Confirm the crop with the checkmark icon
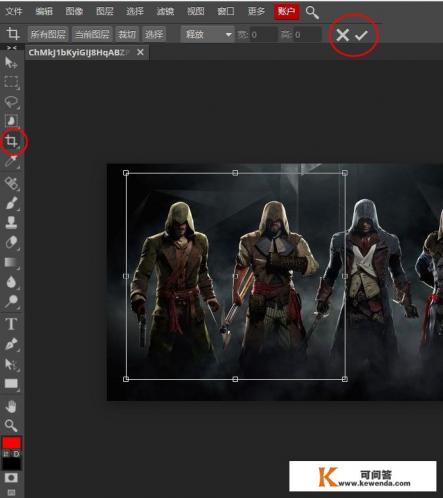Image resolution: width=443 pixels, height=498 pixels. point(361,35)
